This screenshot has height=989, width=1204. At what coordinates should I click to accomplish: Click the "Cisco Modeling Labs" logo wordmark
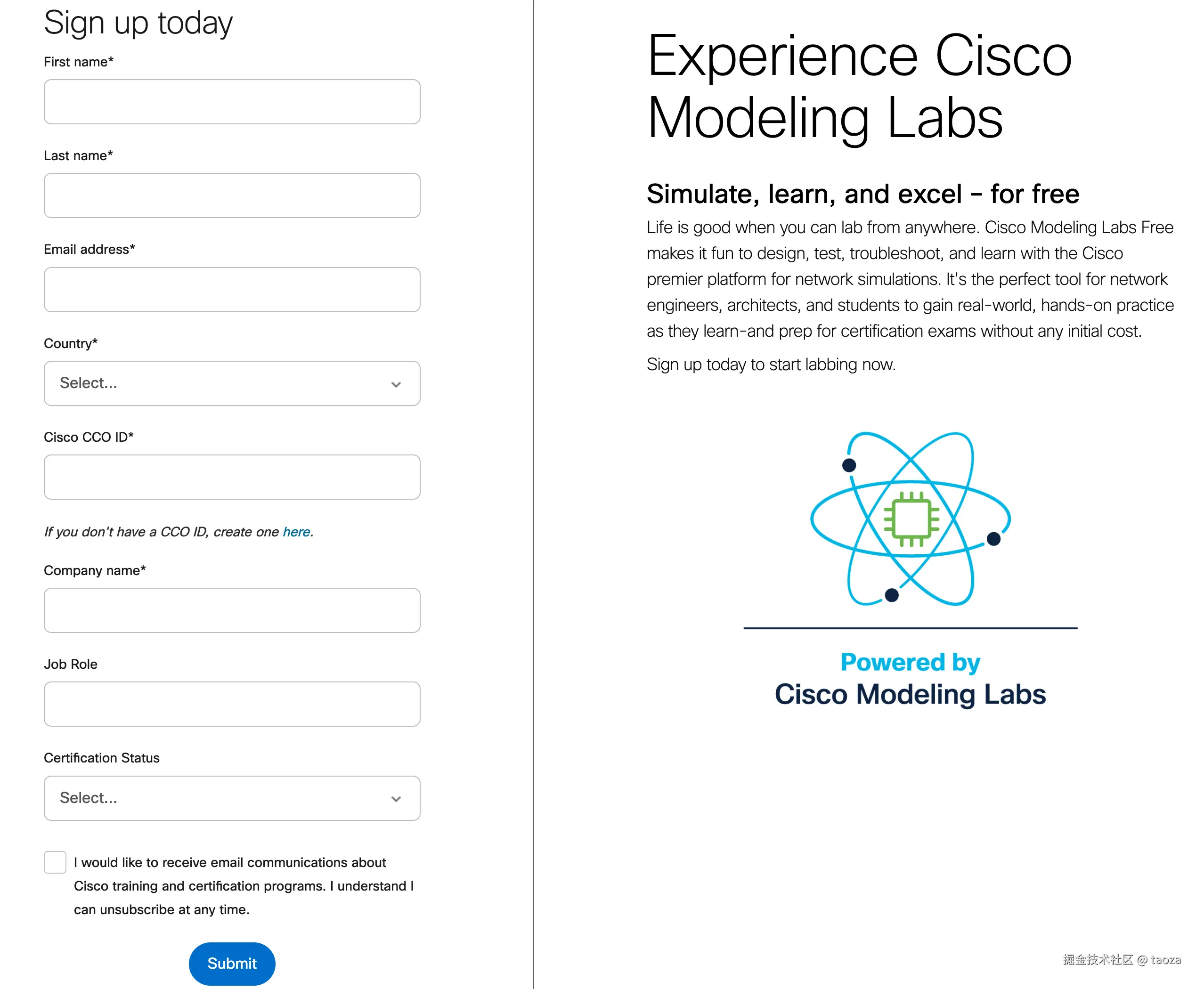(910, 695)
